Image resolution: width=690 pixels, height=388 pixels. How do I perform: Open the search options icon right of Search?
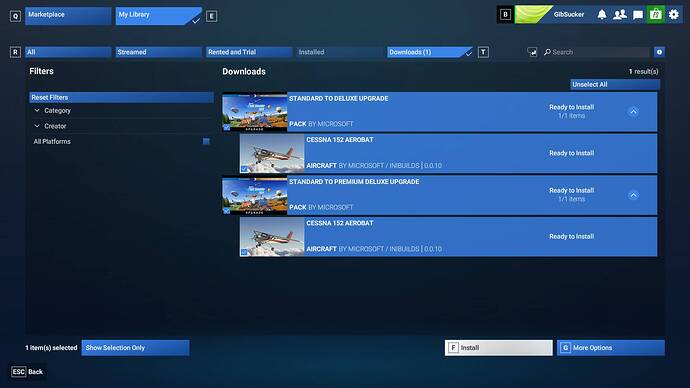point(659,52)
